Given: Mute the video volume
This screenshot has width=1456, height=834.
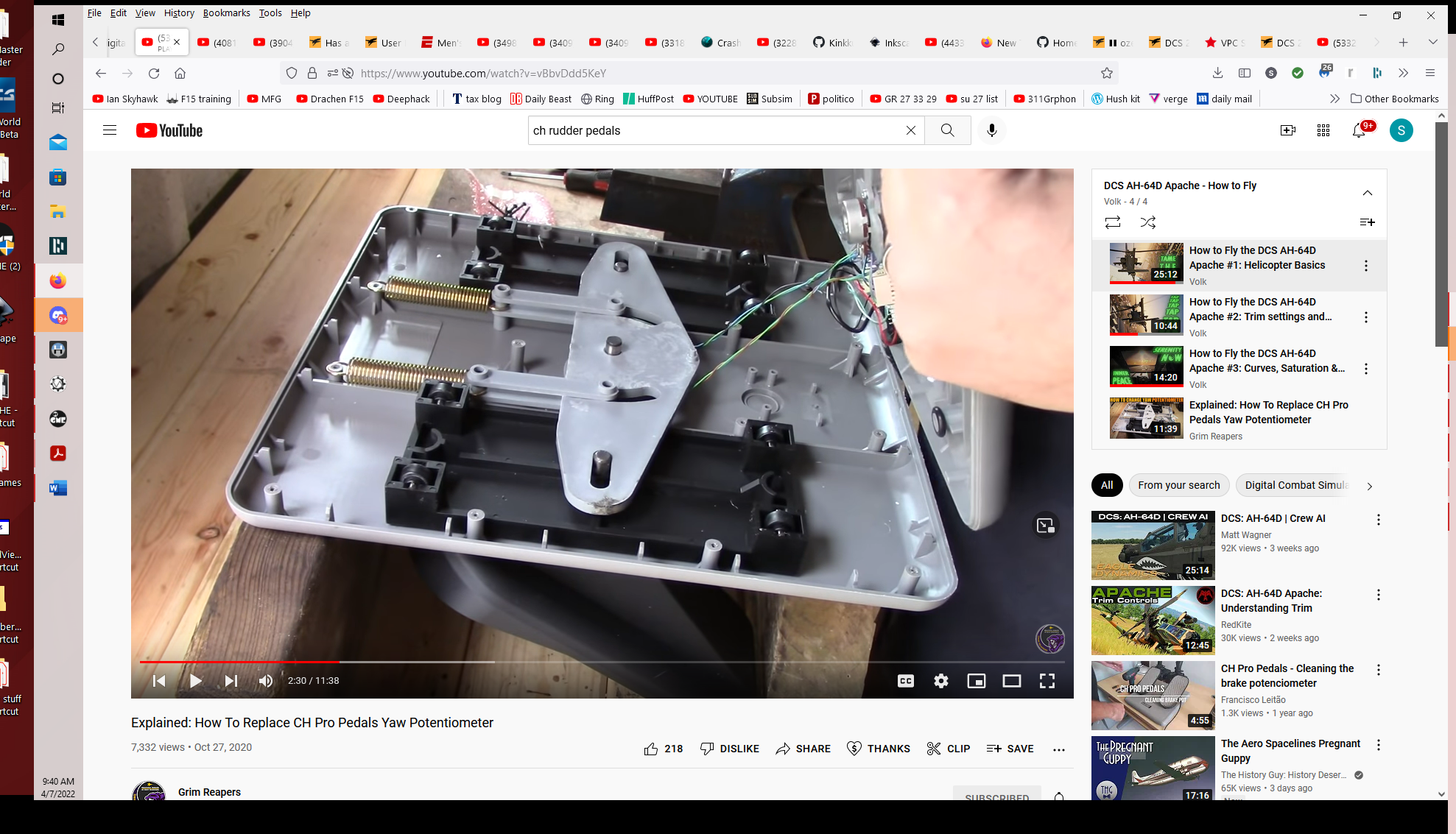Looking at the screenshot, I should pyautogui.click(x=266, y=681).
